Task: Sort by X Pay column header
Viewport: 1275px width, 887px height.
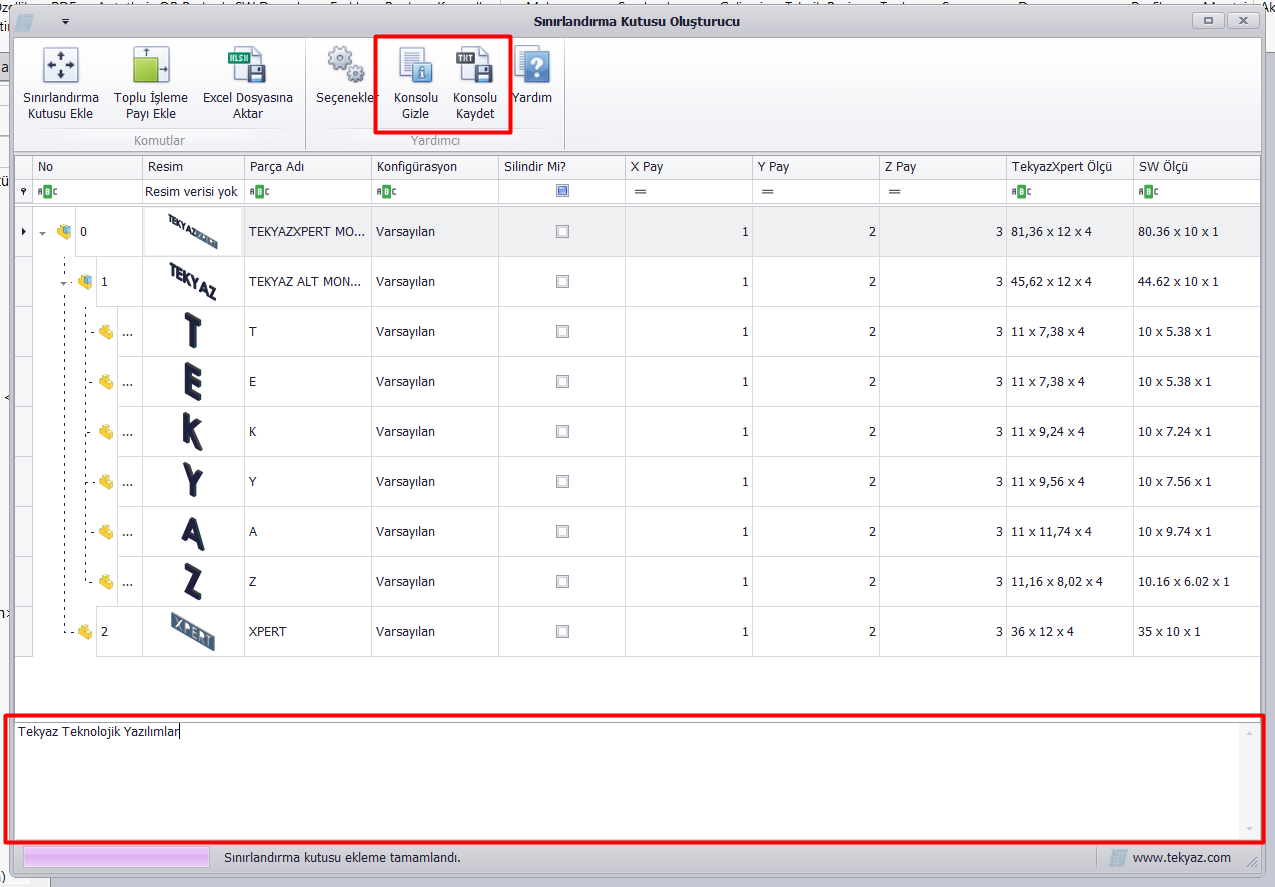Action: (x=689, y=167)
